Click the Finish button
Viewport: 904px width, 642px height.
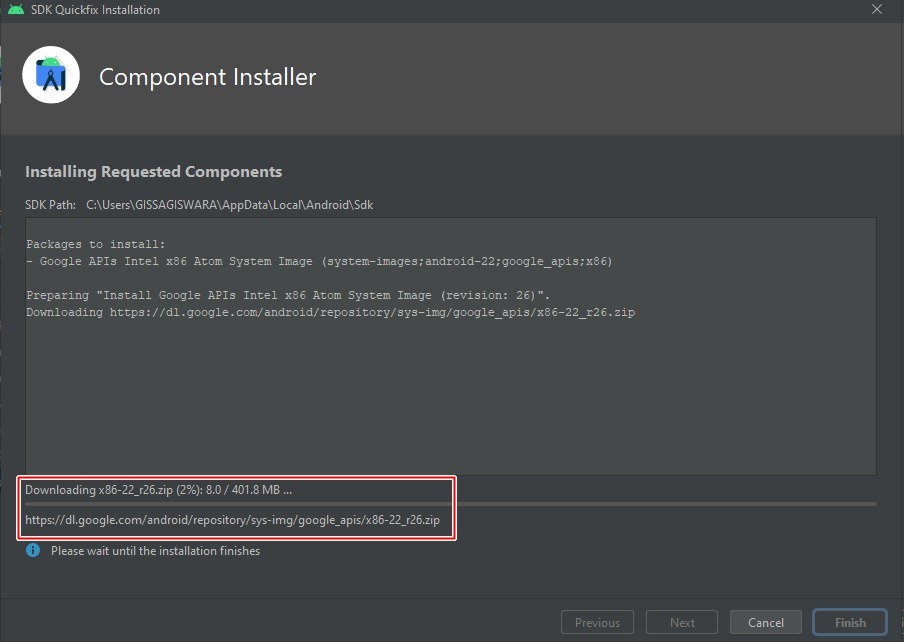click(x=849, y=621)
